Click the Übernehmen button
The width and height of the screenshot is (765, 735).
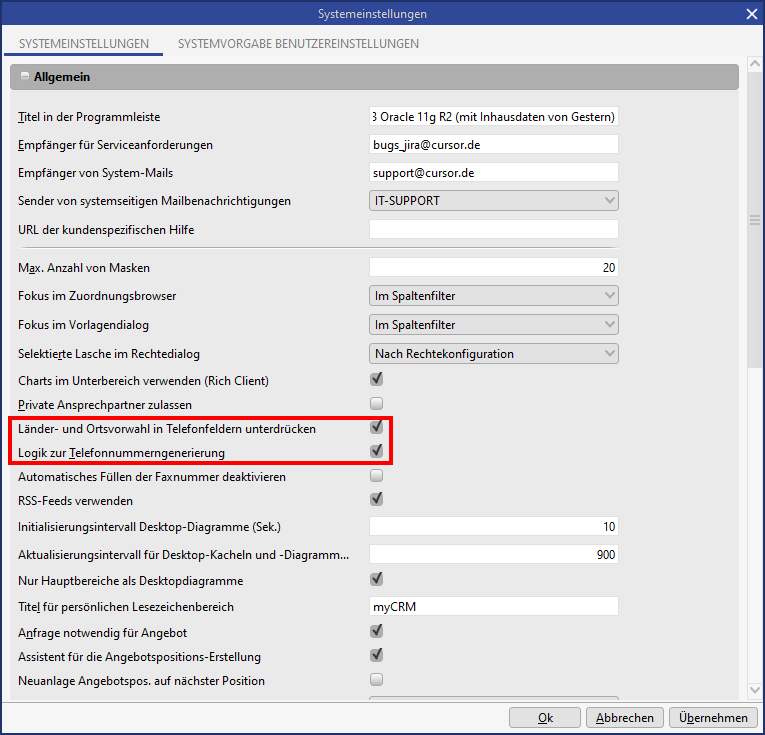click(x=713, y=718)
